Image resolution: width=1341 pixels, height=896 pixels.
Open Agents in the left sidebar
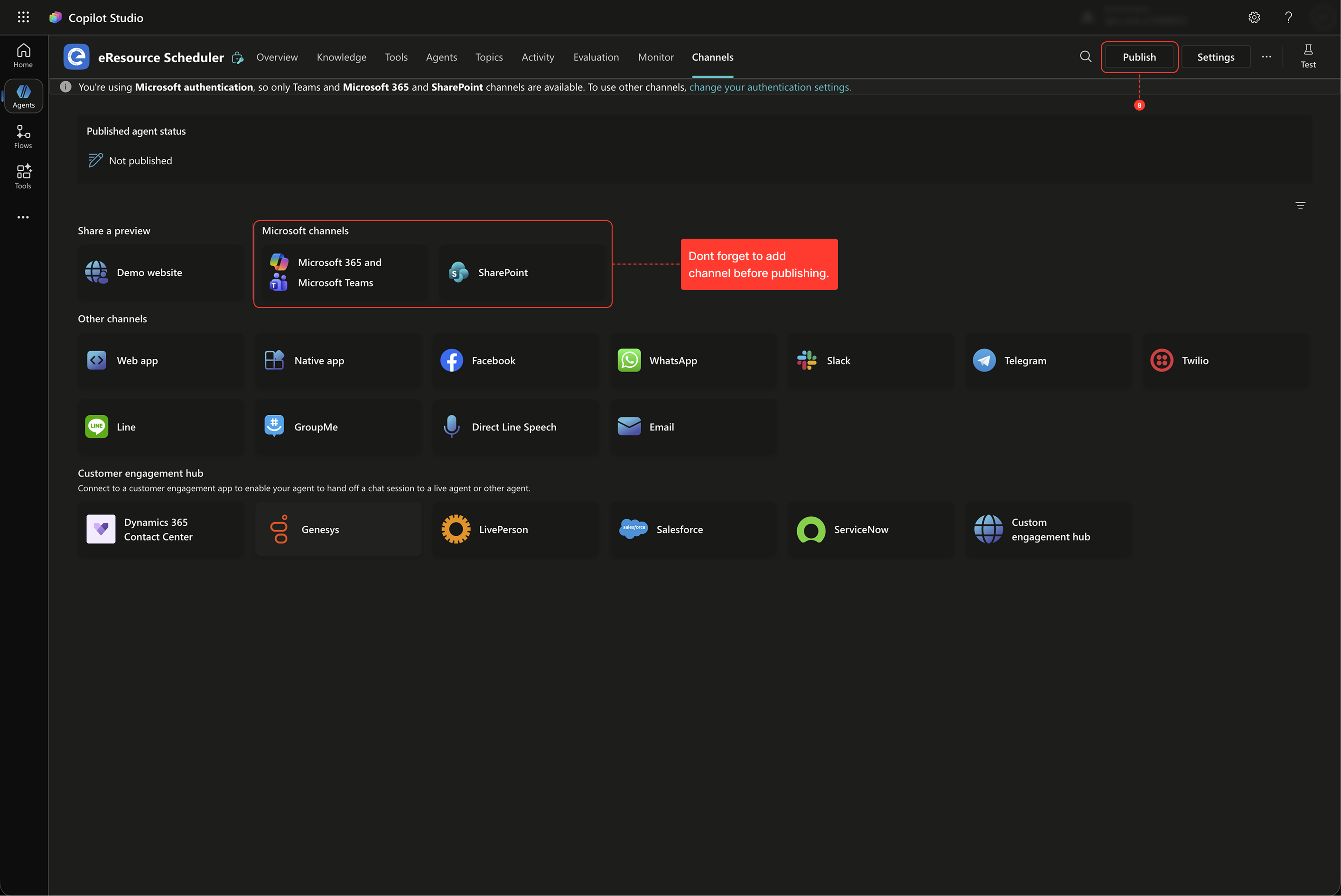coord(23,96)
